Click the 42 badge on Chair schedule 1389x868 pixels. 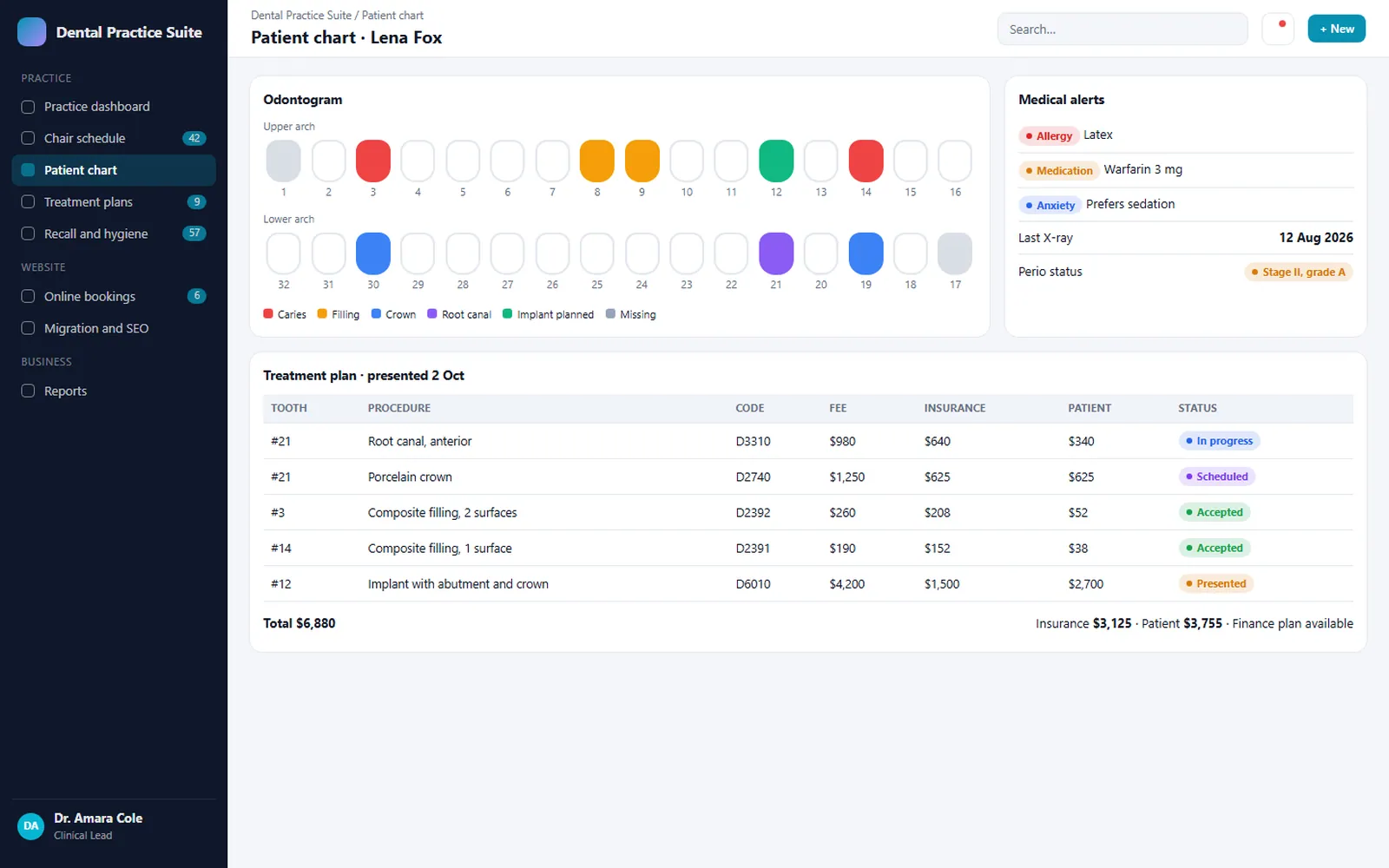pos(194,138)
